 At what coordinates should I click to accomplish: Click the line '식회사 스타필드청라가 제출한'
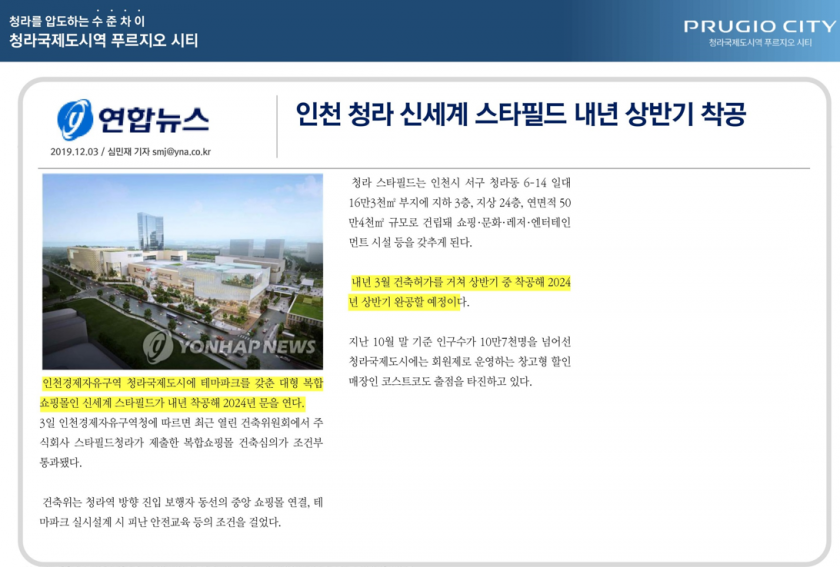coord(182,443)
